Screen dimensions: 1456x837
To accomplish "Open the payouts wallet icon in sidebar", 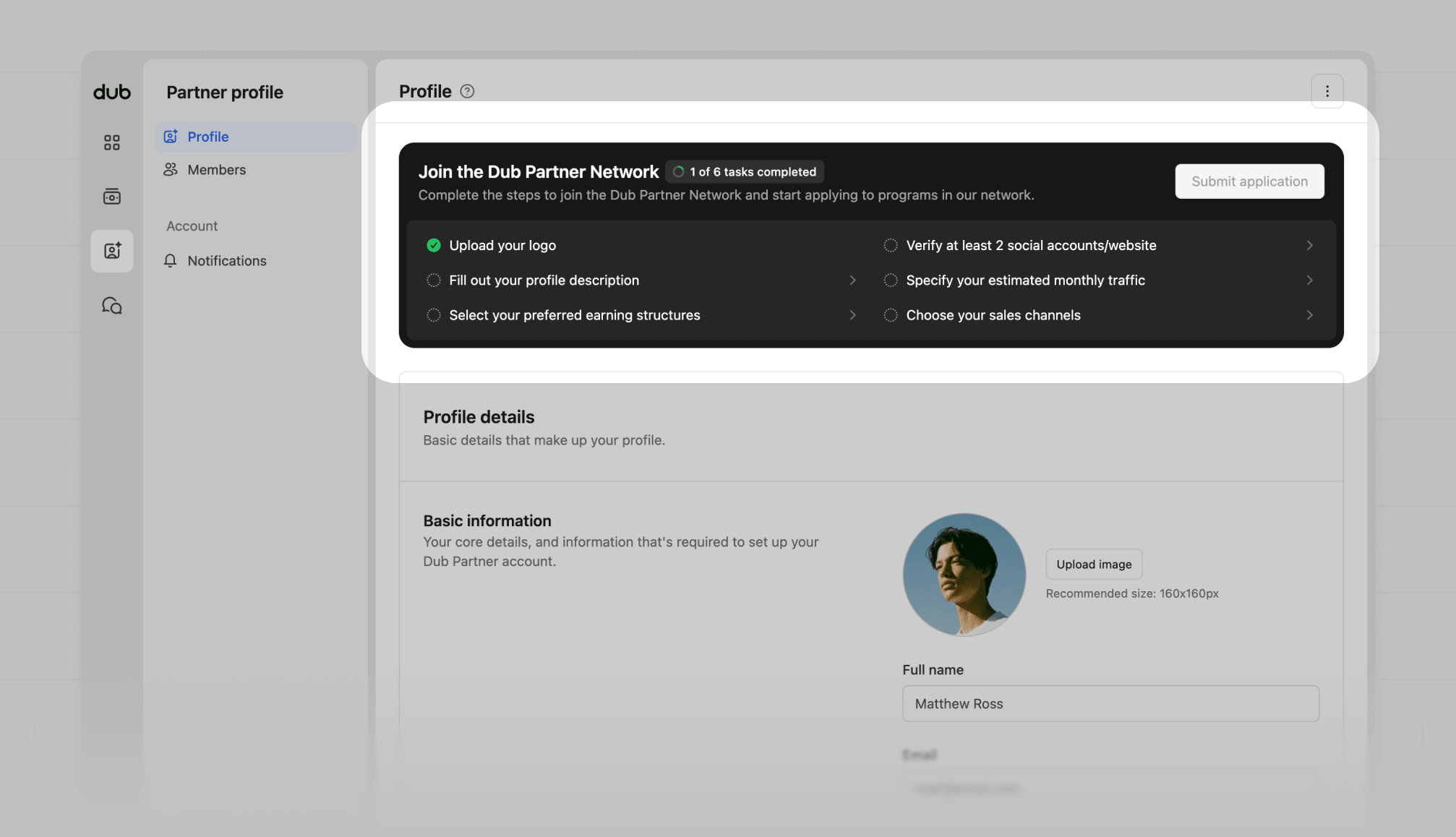I will point(111,197).
